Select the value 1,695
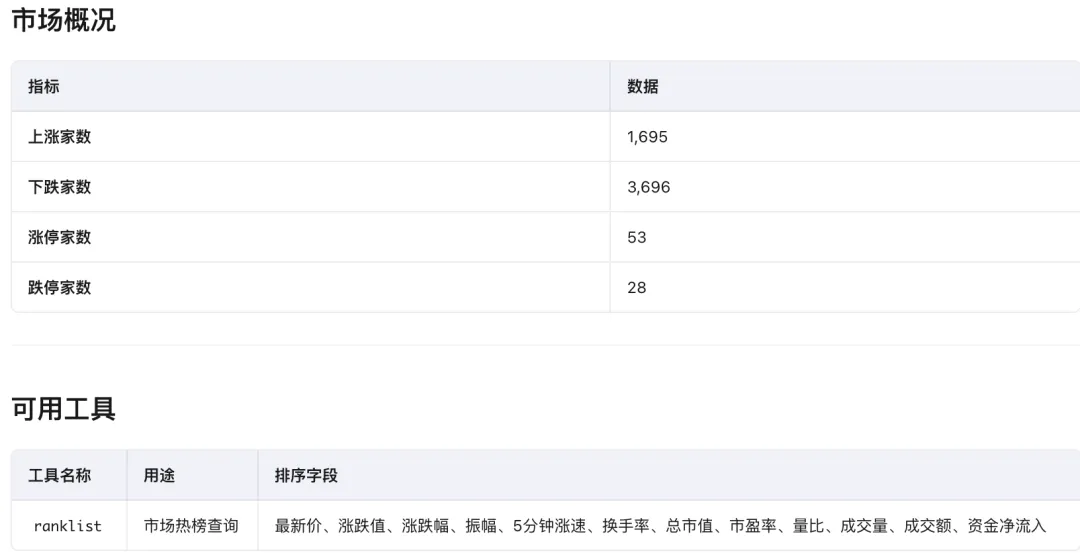Image resolution: width=1080 pixels, height=557 pixels. coord(647,137)
